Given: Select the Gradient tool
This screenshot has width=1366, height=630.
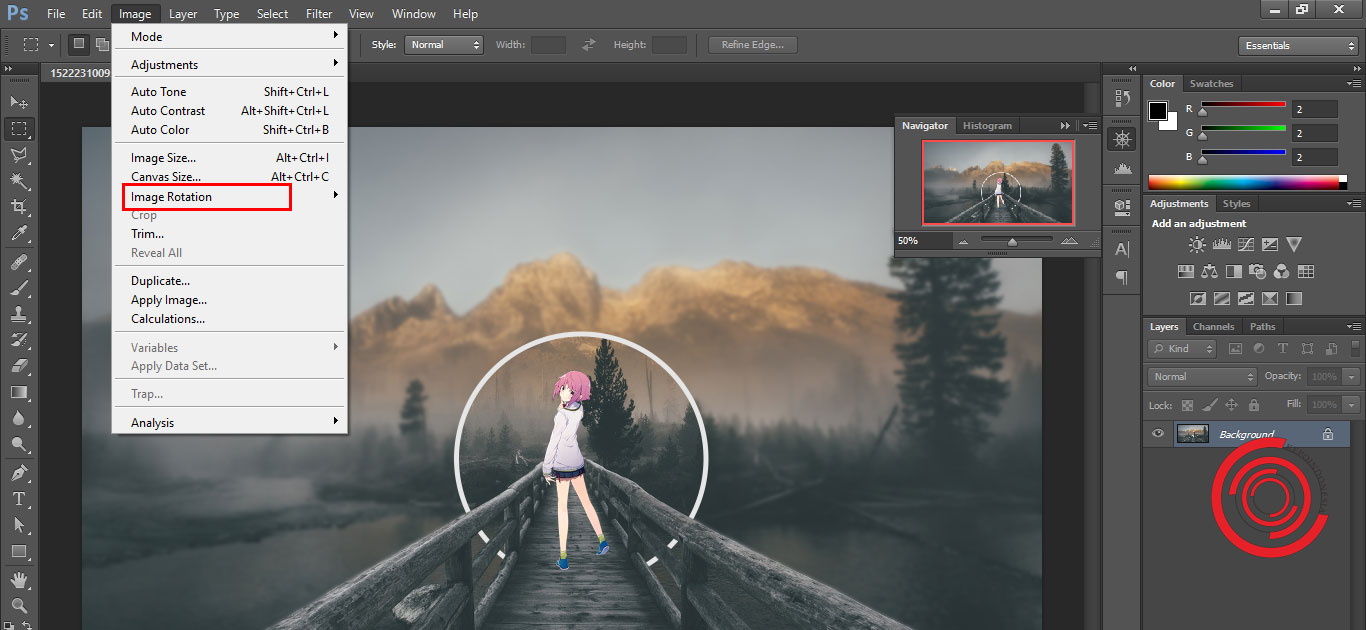Looking at the screenshot, I should [x=19, y=392].
